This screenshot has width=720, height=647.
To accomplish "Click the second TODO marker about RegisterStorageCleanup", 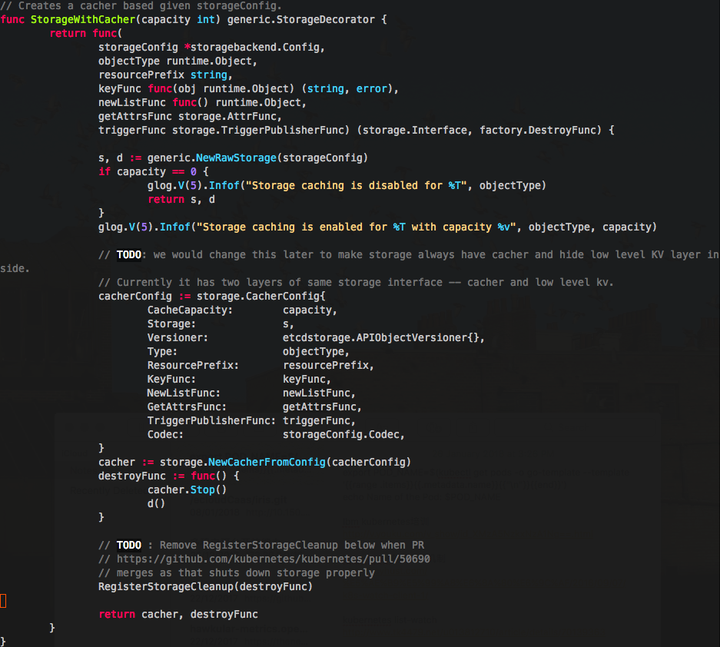I will click(129, 545).
